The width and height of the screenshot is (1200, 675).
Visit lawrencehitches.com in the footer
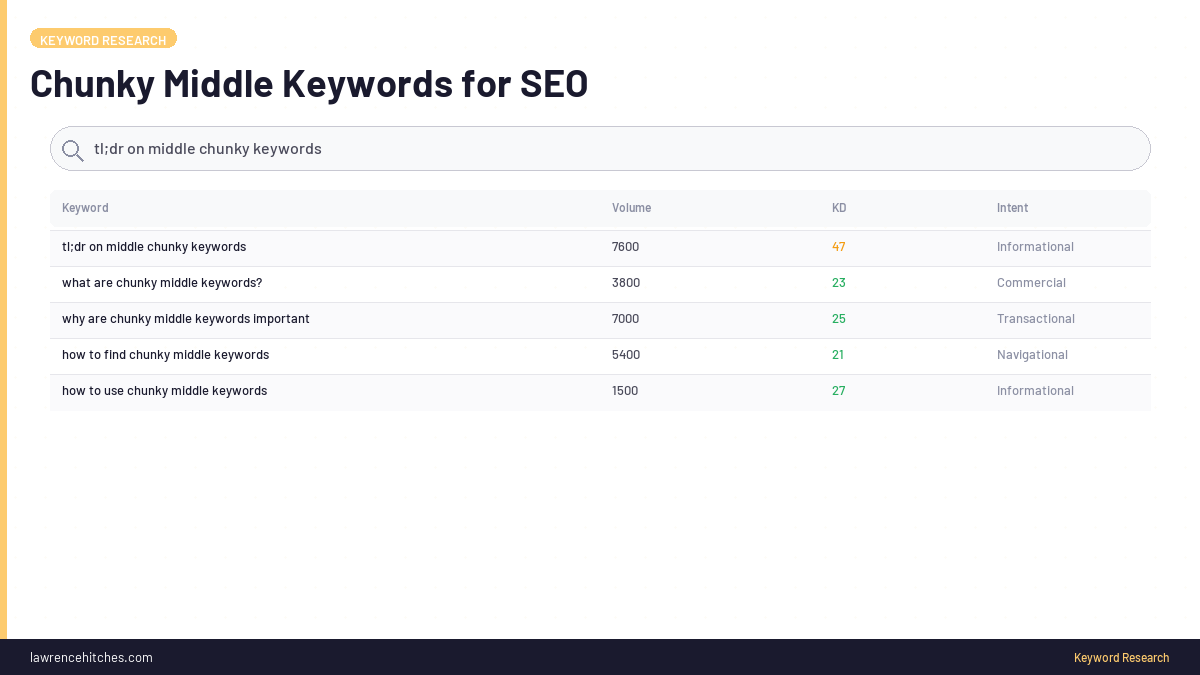(91, 657)
